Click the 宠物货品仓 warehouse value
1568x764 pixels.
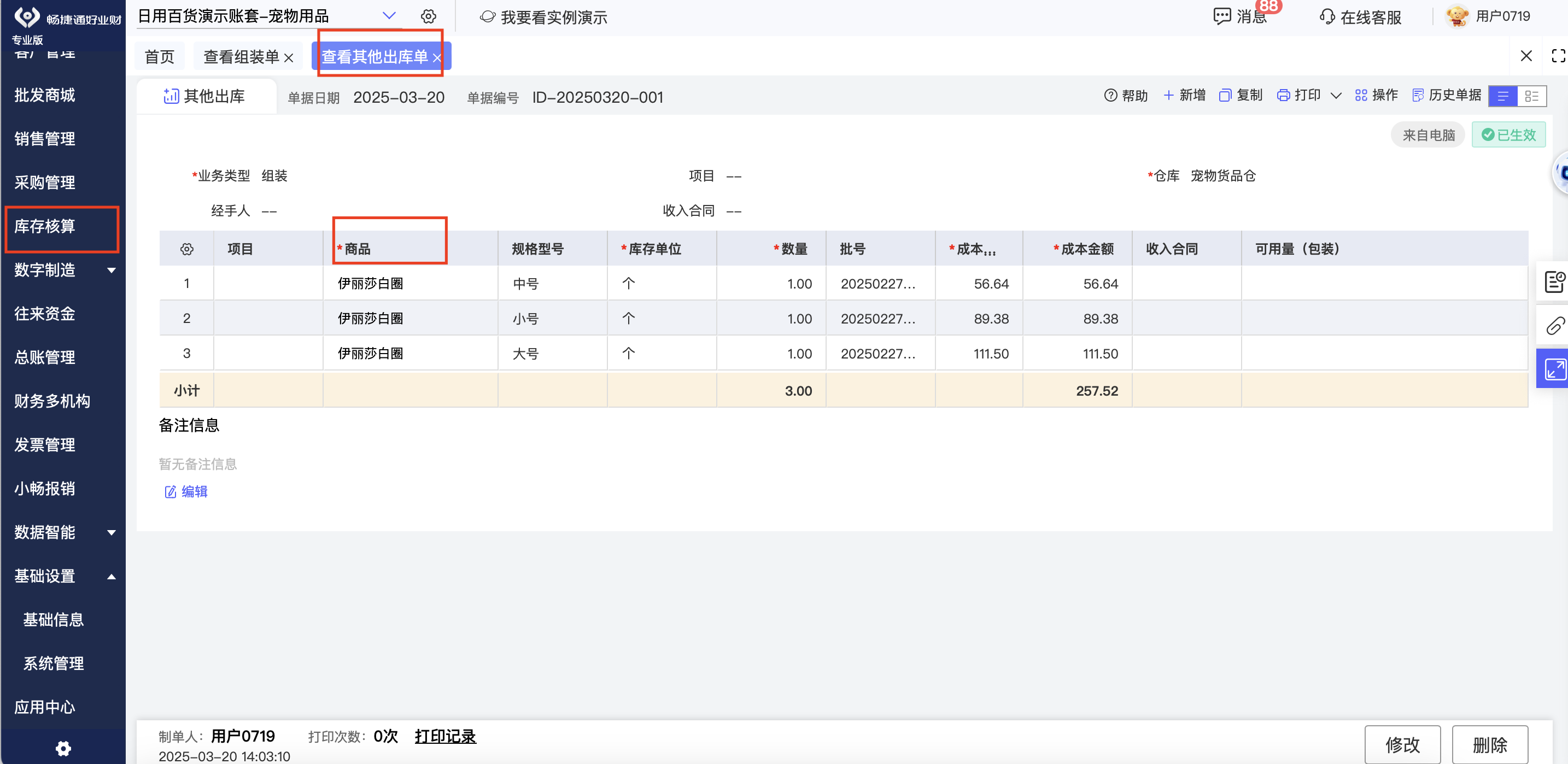[1223, 176]
